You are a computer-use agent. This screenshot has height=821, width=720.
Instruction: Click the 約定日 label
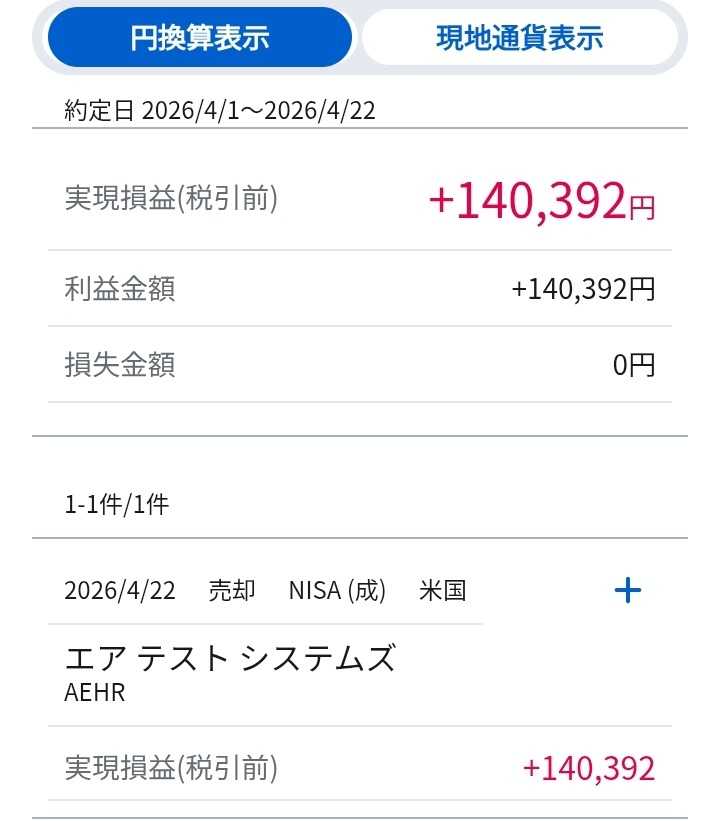point(99,110)
